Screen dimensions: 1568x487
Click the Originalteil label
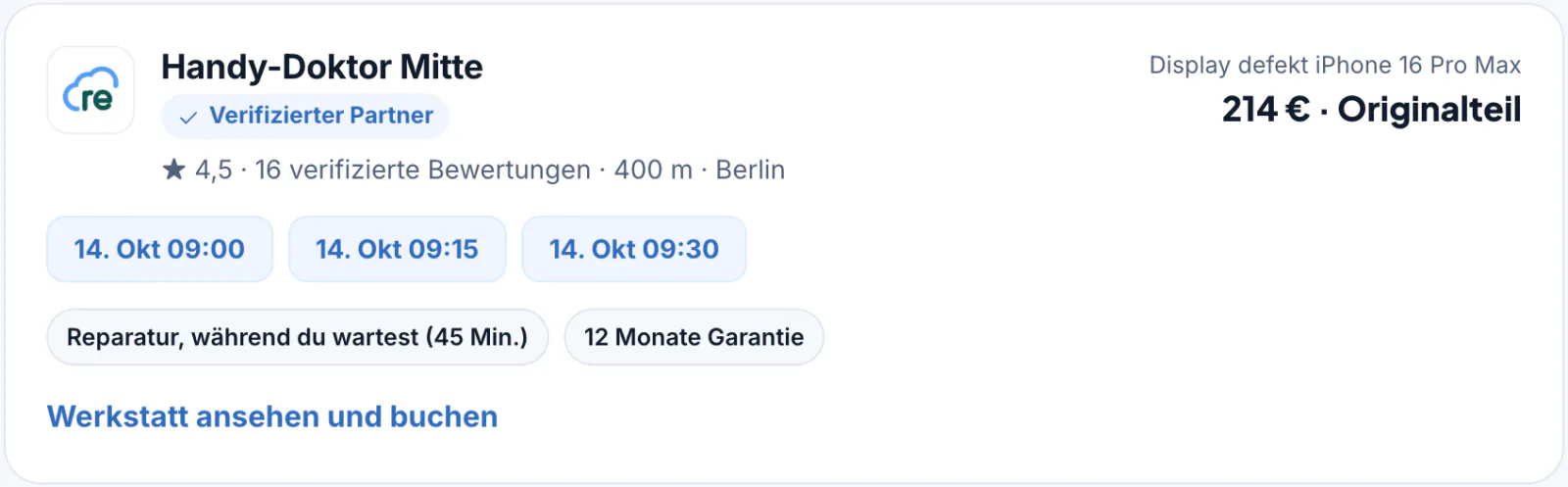pyautogui.click(x=1429, y=109)
